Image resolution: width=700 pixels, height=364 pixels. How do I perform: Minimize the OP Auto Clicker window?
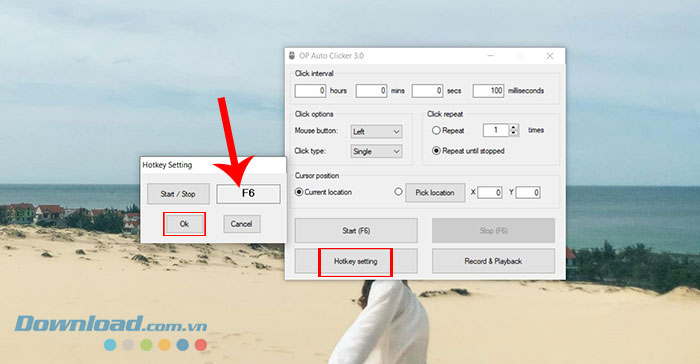491,56
